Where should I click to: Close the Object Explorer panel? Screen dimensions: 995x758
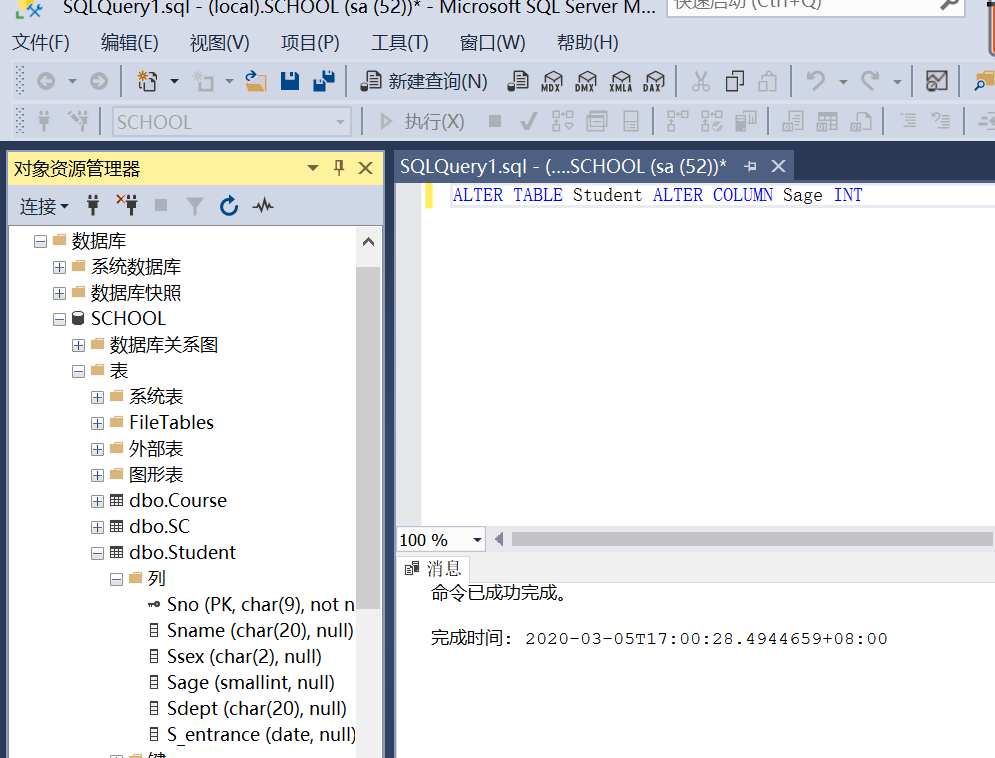(x=366, y=168)
